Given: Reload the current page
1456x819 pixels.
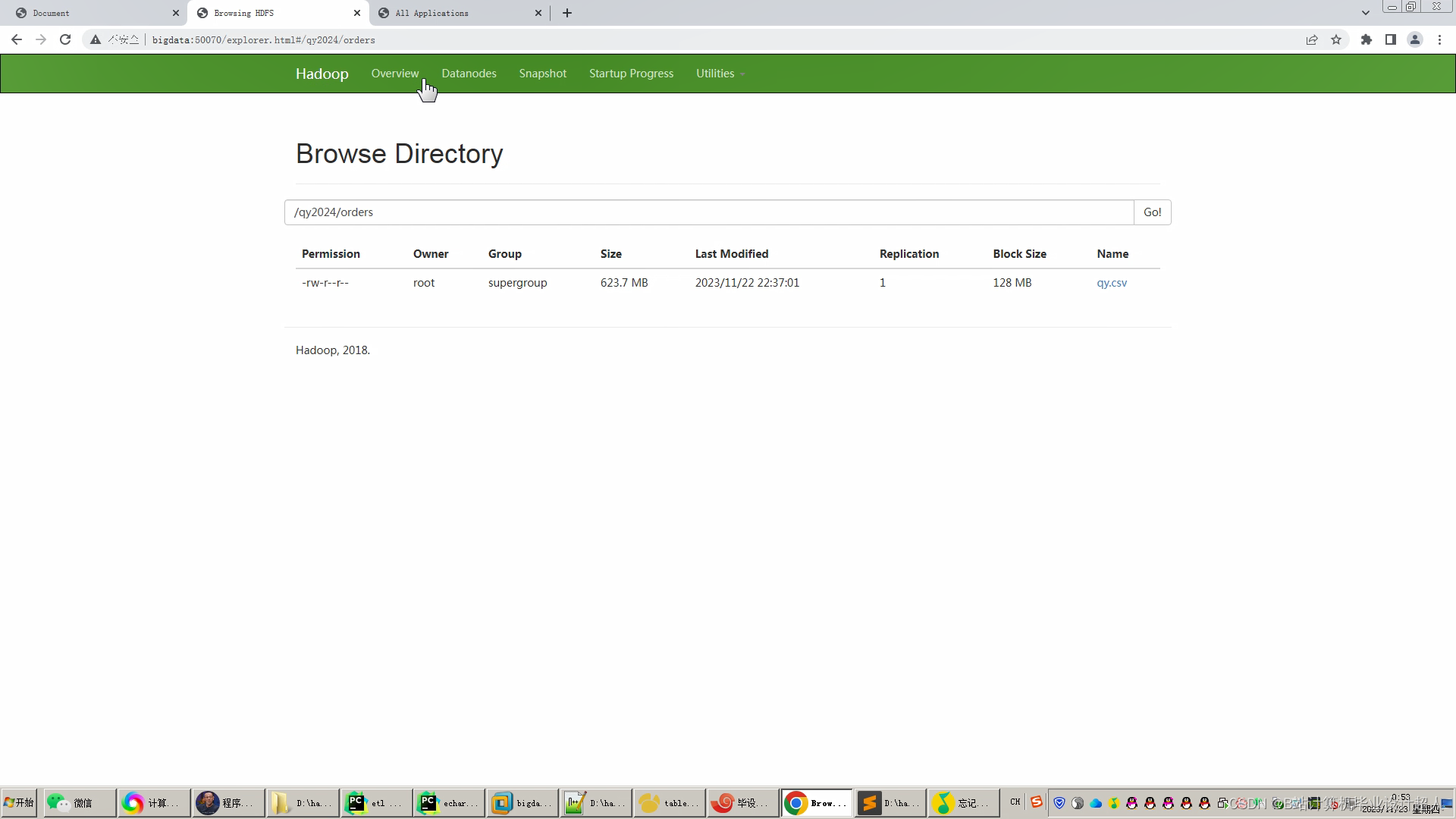Looking at the screenshot, I should (x=65, y=39).
